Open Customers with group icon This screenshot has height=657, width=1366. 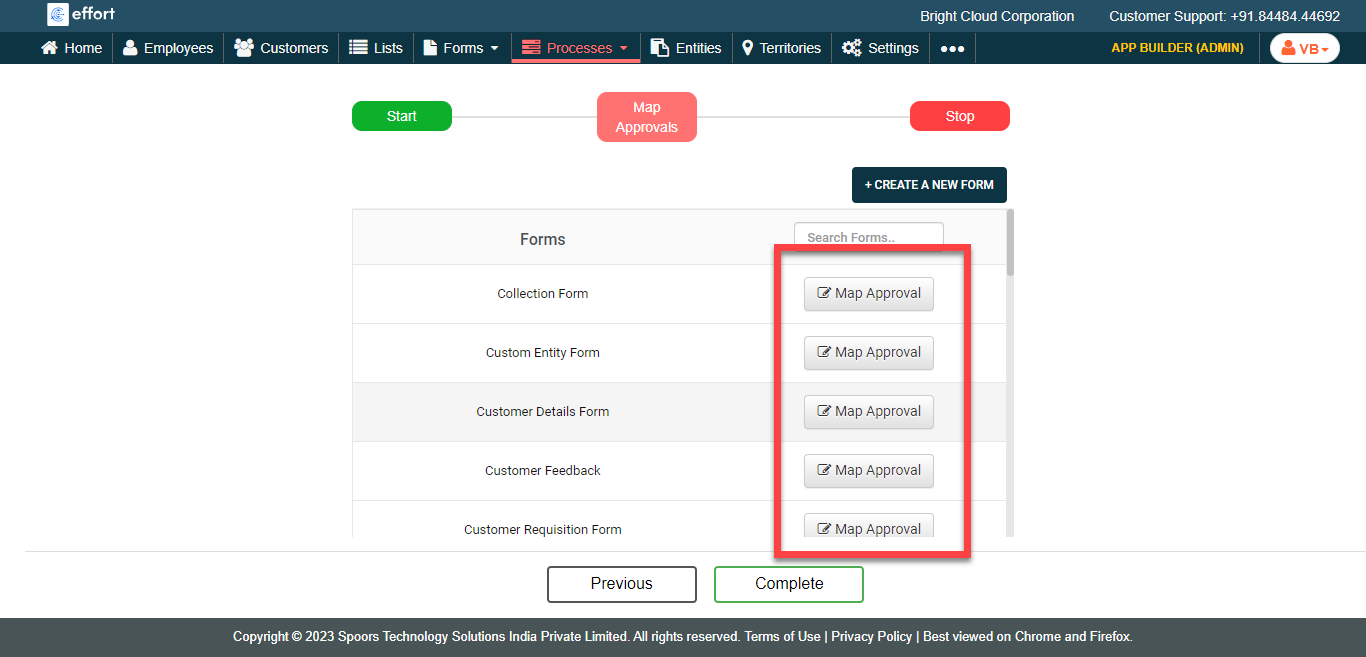click(243, 48)
